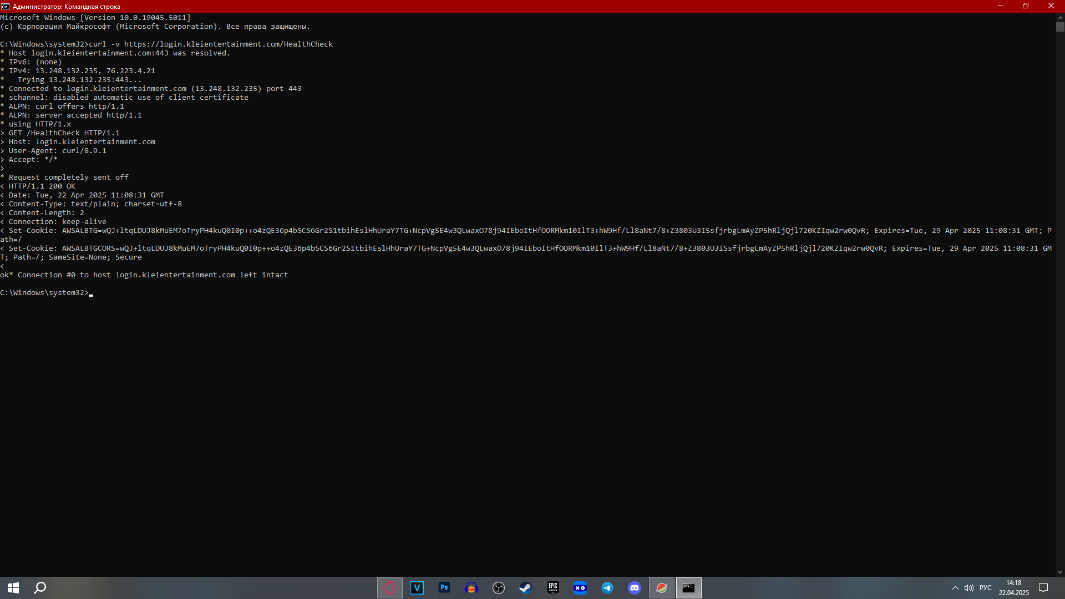Launch Steam from the taskbar
The height and width of the screenshot is (599, 1065).
point(526,588)
